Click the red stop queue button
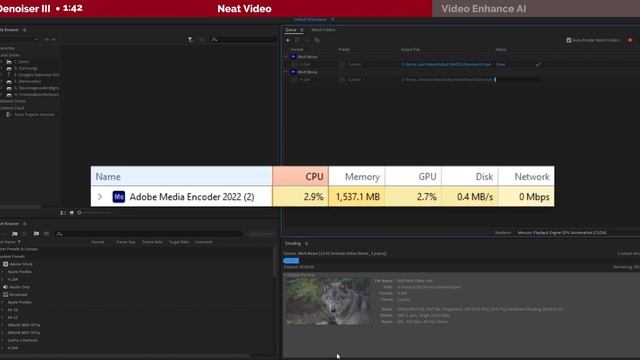640x360 pixels. (x=630, y=40)
